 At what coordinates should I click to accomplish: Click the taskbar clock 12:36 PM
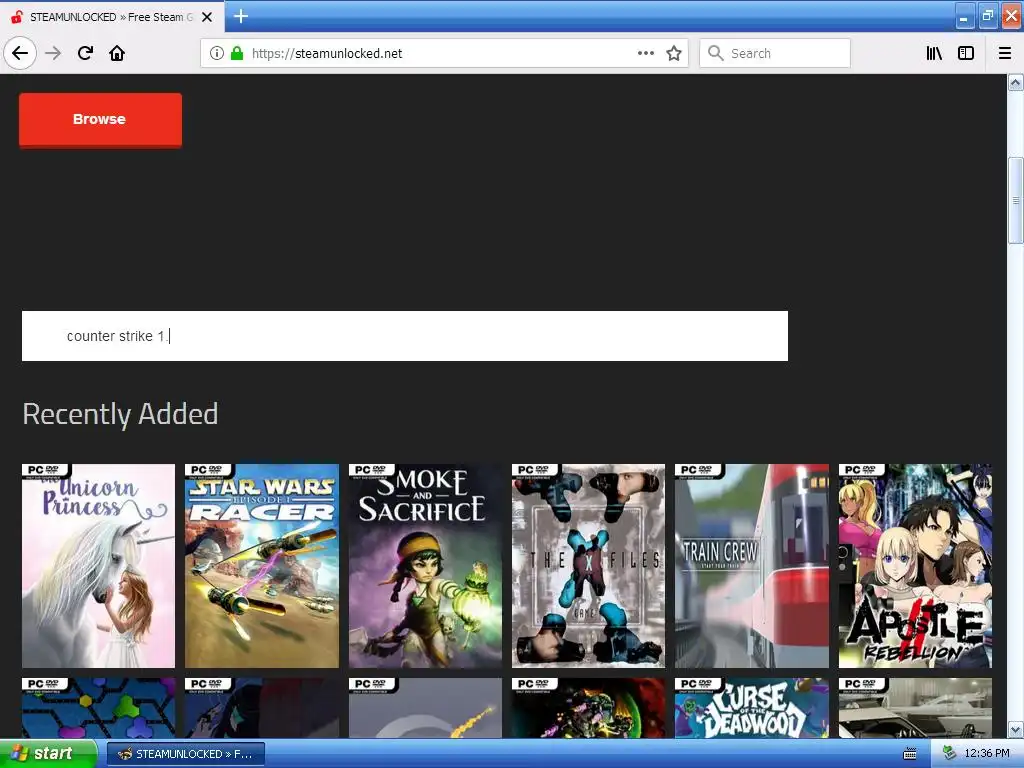point(987,754)
